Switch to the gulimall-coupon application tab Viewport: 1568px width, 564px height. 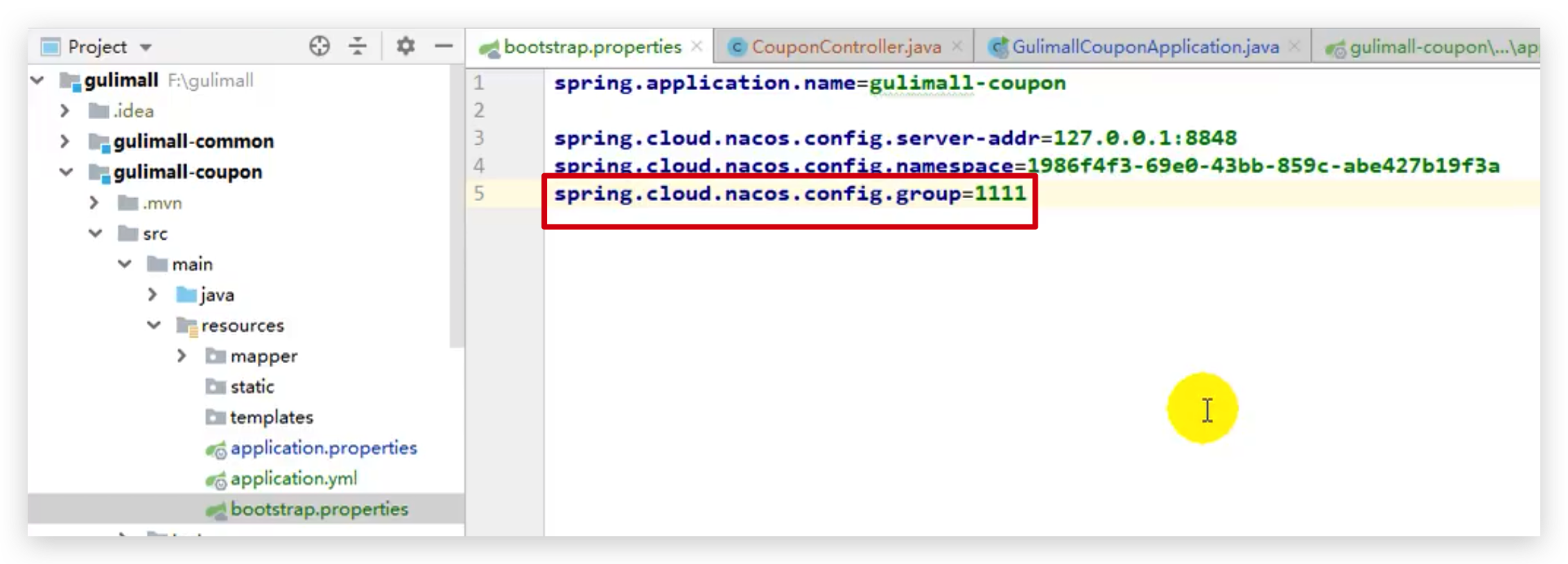pyautogui.click(x=1443, y=46)
